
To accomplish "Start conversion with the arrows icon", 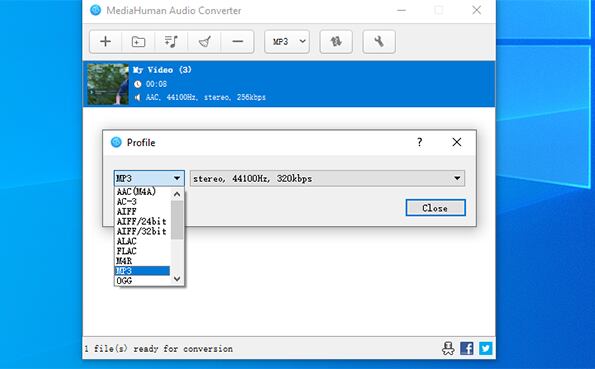I will 336,41.
